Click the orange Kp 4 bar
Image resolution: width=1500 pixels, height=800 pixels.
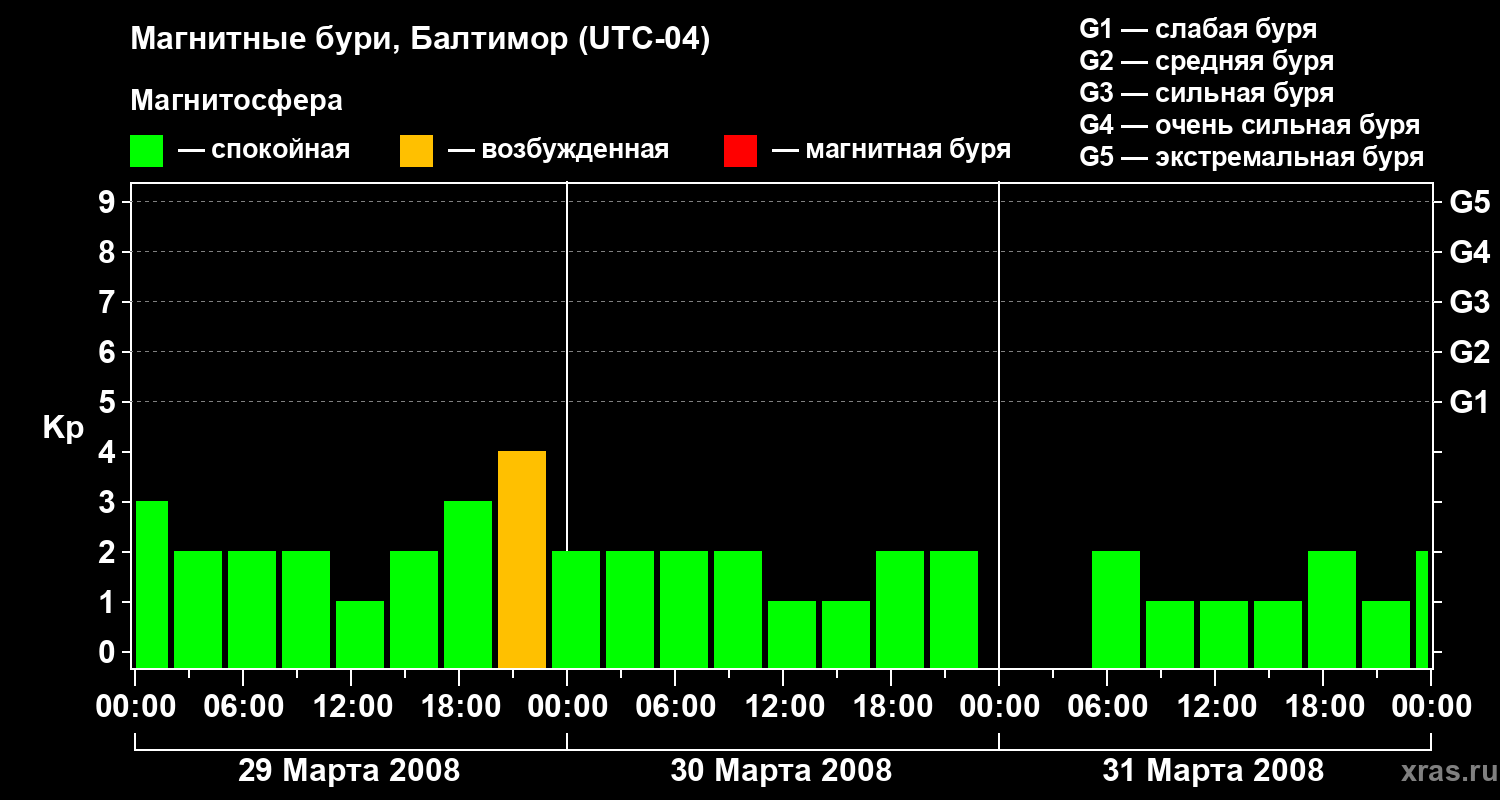pos(522,559)
